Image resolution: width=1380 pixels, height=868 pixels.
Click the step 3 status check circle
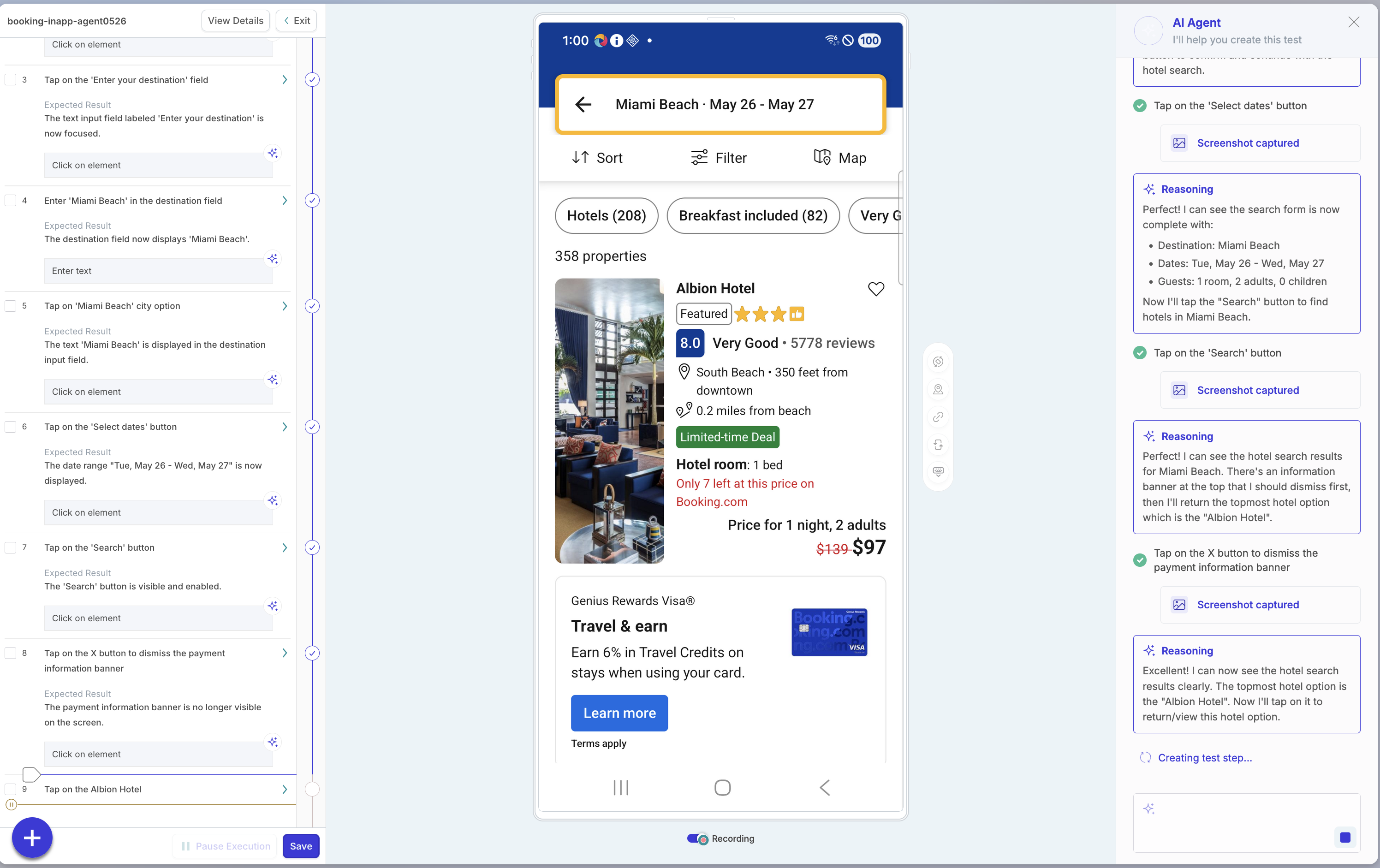[312, 80]
